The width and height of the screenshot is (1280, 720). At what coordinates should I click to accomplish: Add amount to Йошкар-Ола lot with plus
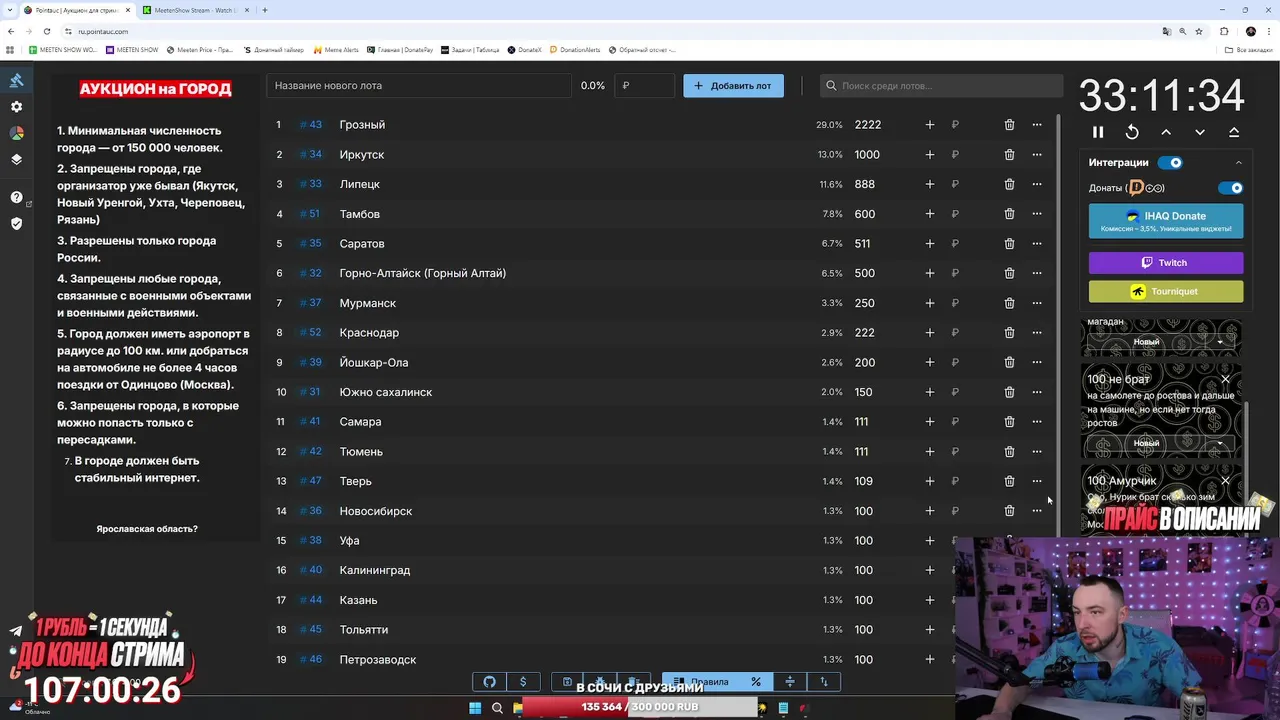(x=930, y=362)
